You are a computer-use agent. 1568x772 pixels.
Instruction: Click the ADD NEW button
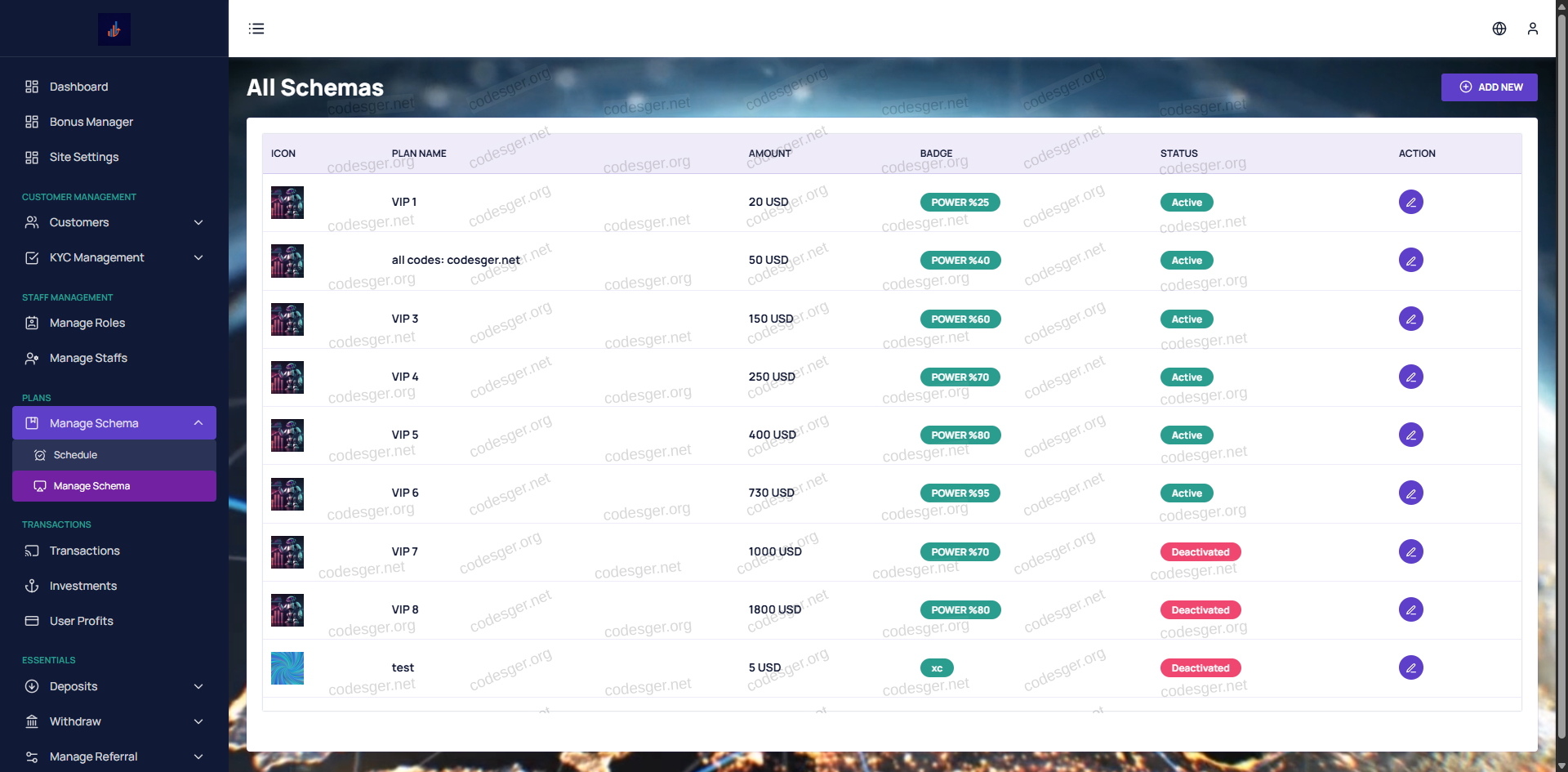[x=1489, y=87]
